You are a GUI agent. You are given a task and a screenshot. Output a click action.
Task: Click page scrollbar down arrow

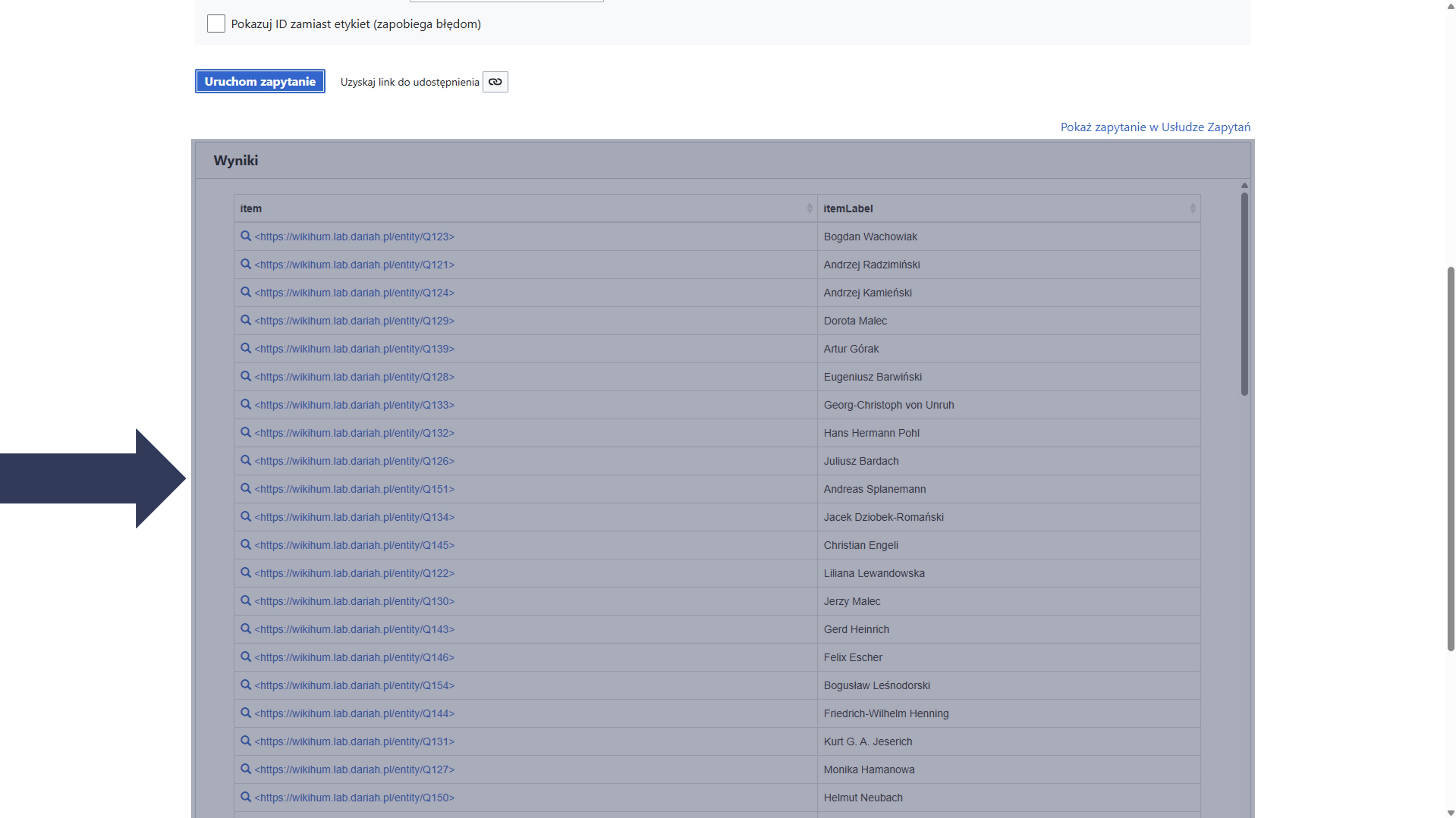click(x=1450, y=813)
